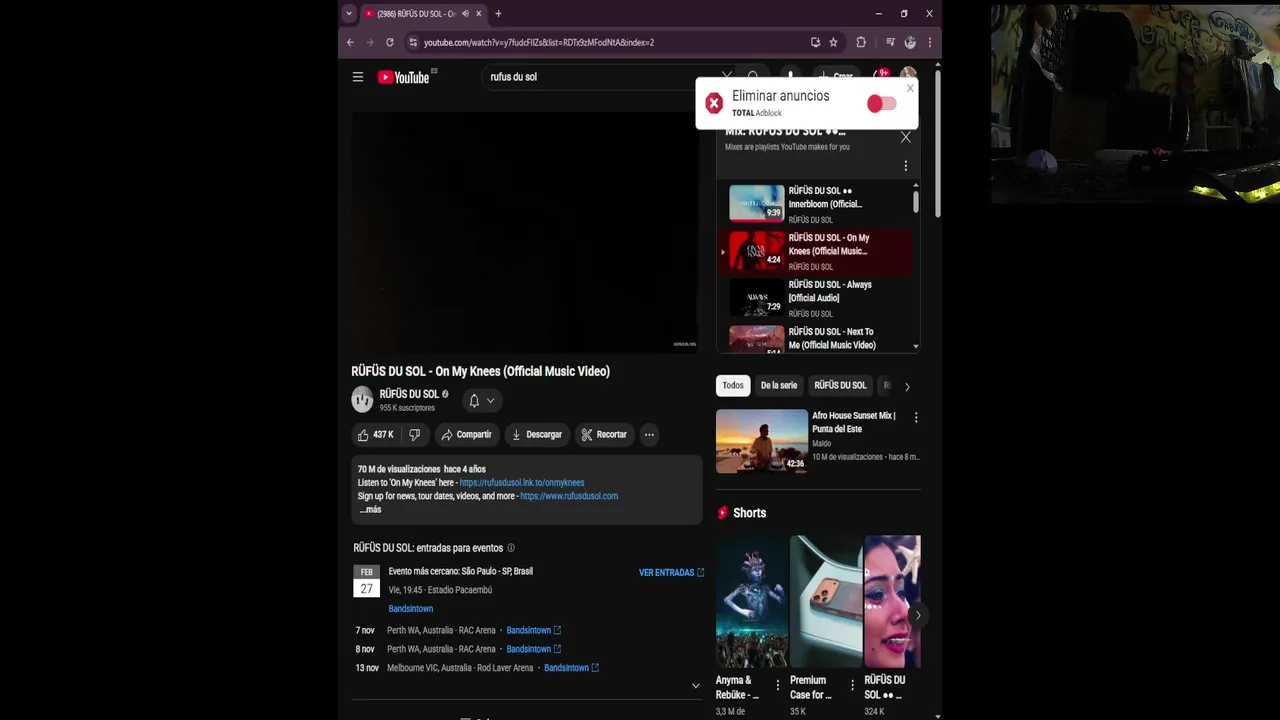
Task: Show more filter chips with right chevron
Action: coord(907,386)
